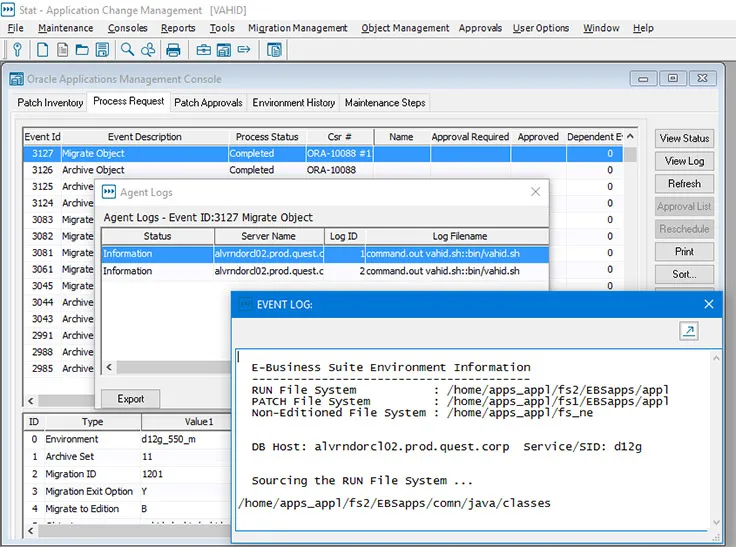Viewport: 736px width, 547px height.
Task: Click the left scroll arrow in Agent Logs
Action: (x=109, y=367)
